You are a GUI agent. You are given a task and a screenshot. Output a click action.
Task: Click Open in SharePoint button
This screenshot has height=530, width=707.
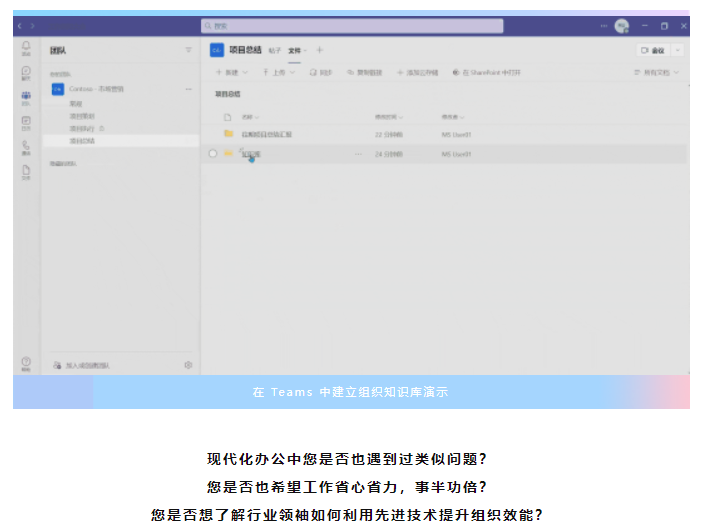pyautogui.click(x=487, y=72)
